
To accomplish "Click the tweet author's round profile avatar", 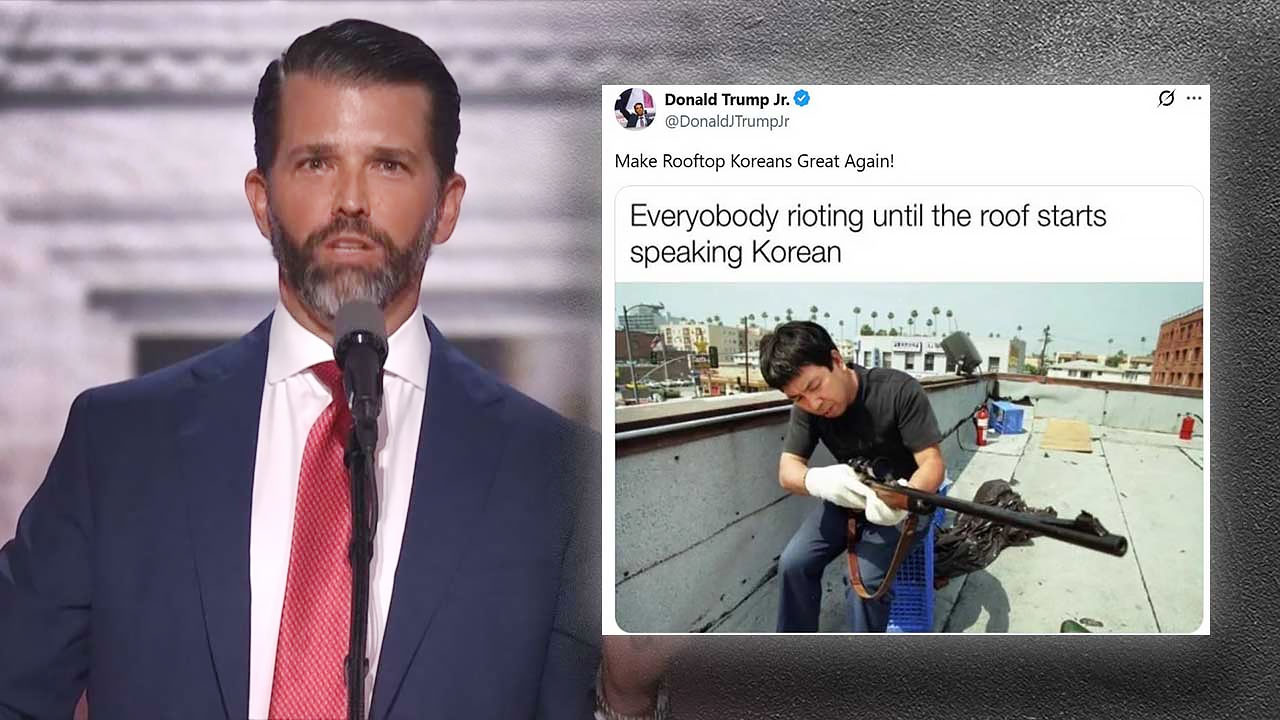I will (634, 108).
